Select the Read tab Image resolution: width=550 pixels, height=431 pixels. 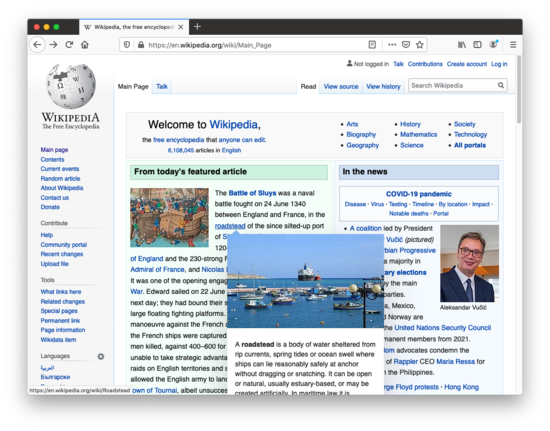tap(308, 86)
